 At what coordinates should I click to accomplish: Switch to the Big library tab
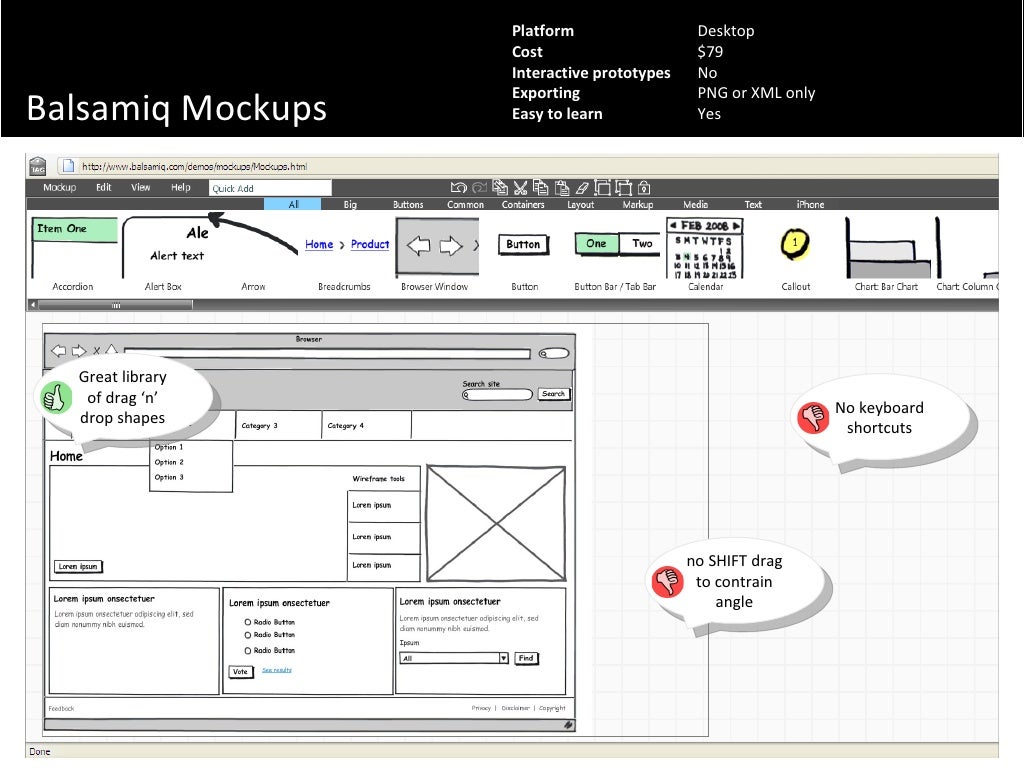[x=350, y=204]
